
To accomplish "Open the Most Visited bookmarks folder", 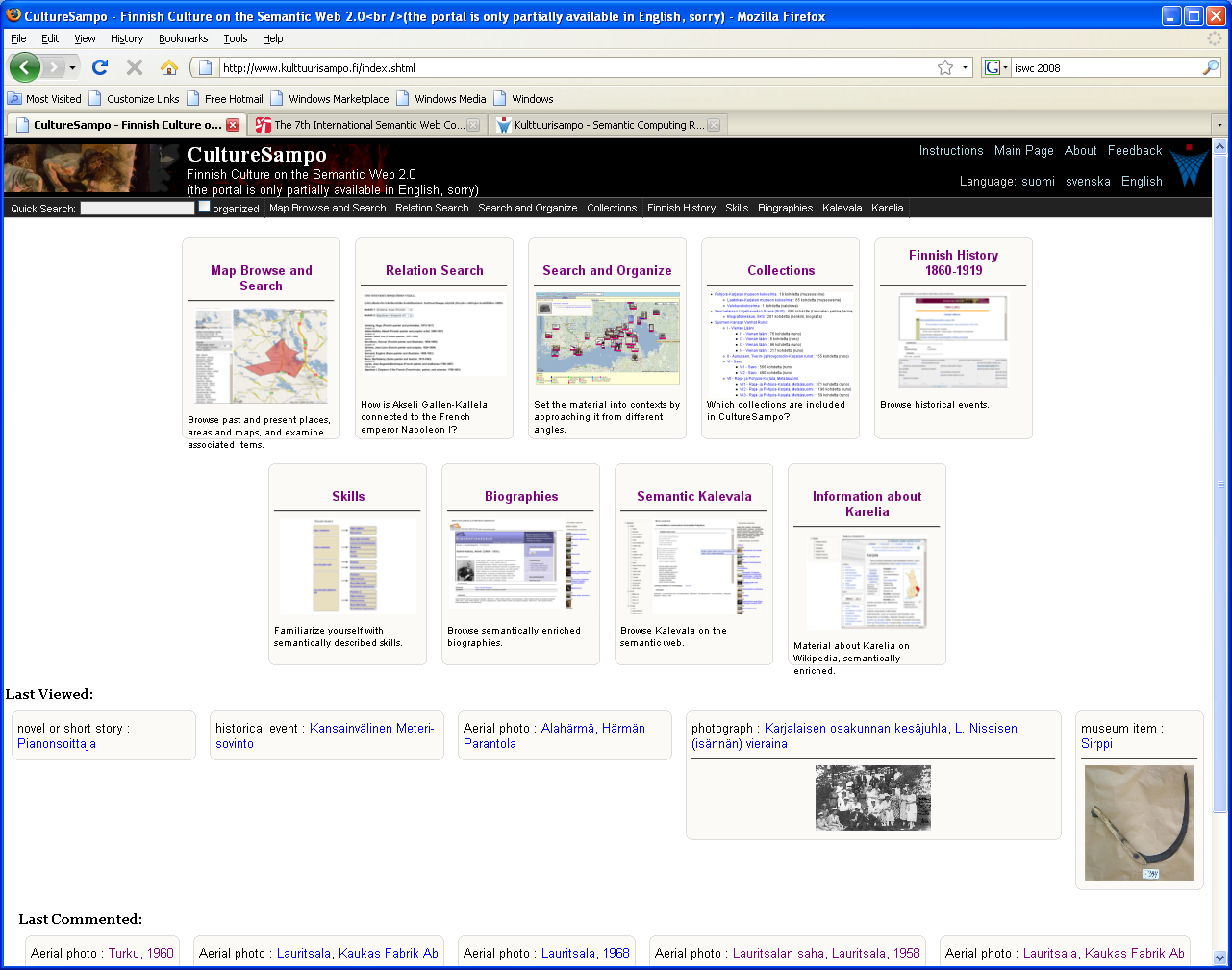I will pos(44,99).
